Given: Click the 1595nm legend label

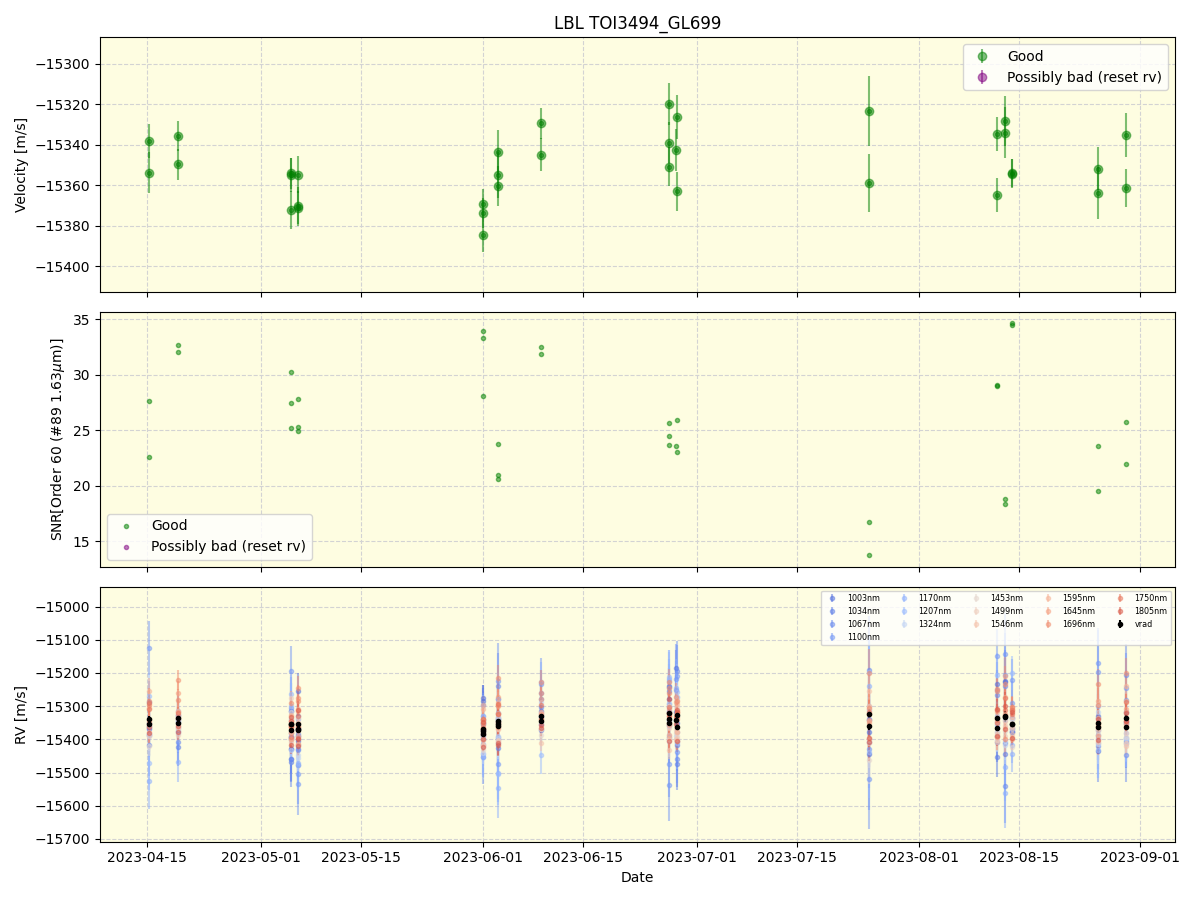Looking at the screenshot, I should tap(1079, 598).
